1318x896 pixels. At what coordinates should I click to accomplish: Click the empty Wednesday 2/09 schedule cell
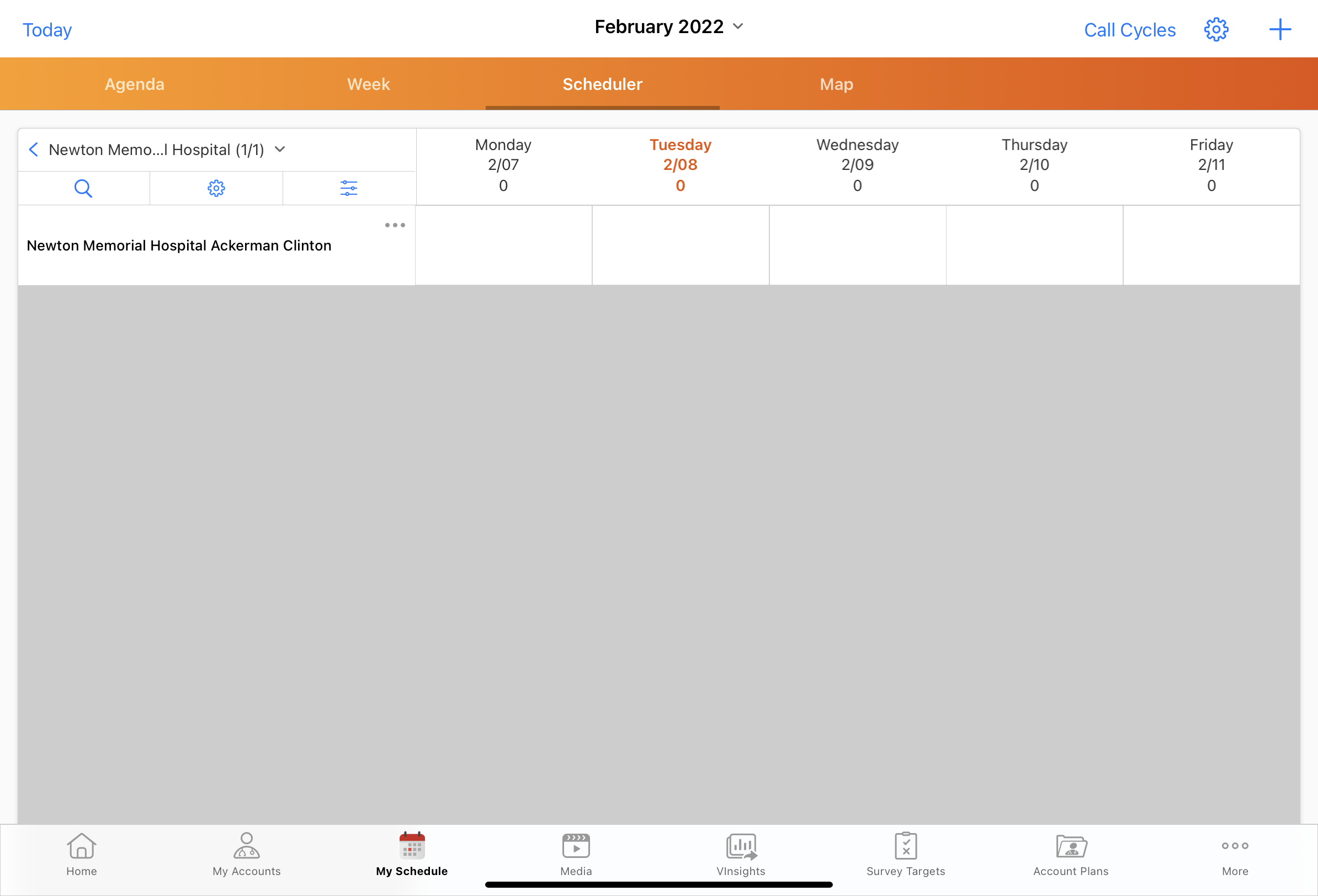point(858,245)
